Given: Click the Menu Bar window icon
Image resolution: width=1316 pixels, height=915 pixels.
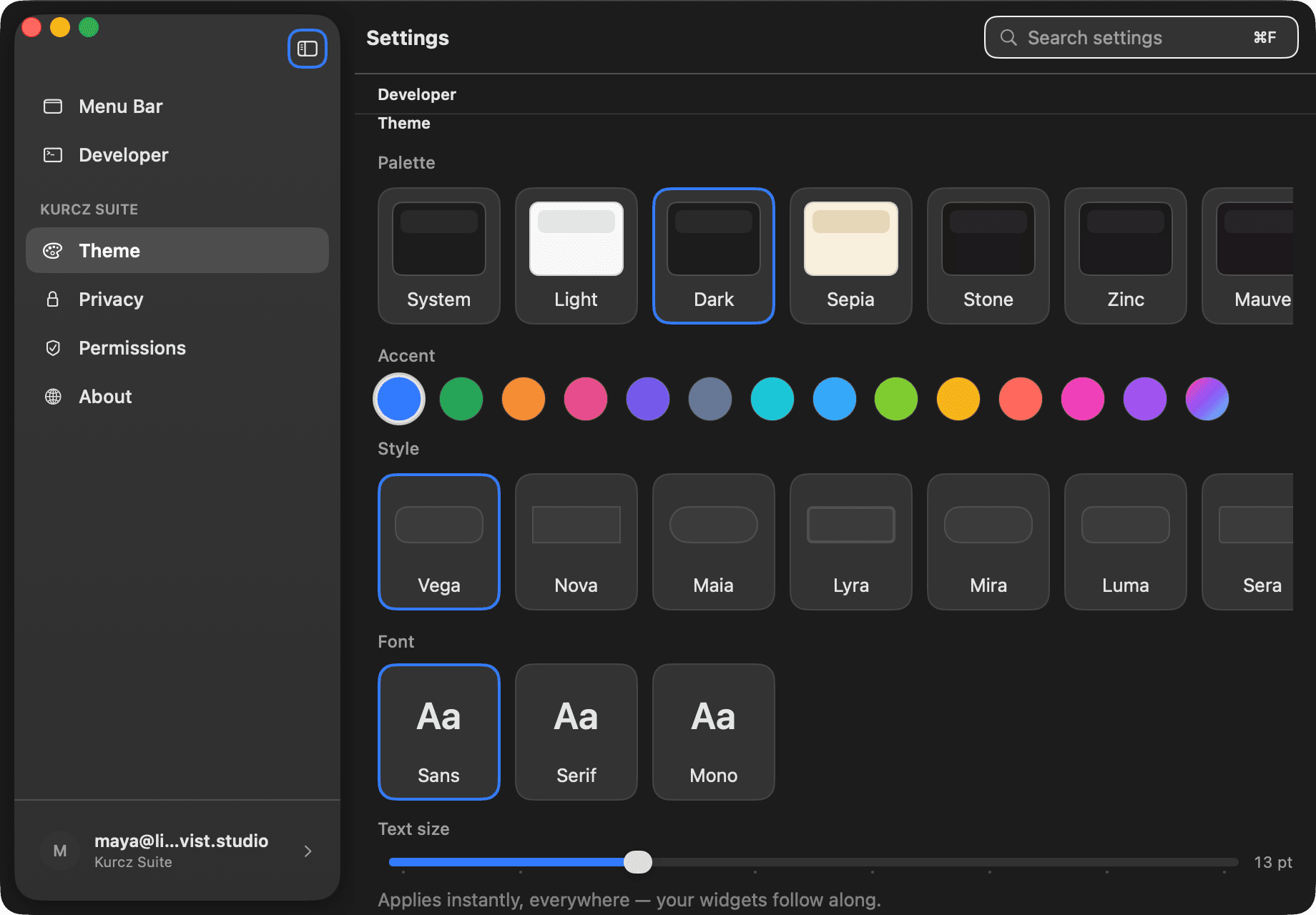Looking at the screenshot, I should point(53,107).
